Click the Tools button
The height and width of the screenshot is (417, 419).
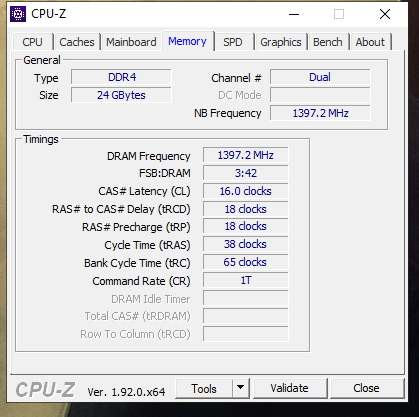click(x=204, y=388)
